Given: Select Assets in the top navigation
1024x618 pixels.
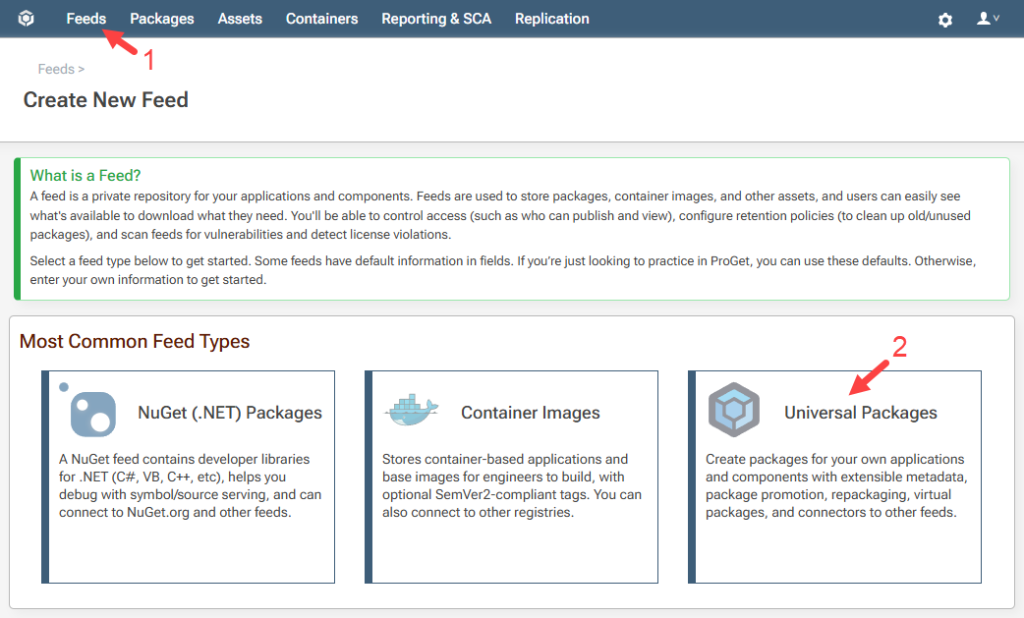Looking at the screenshot, I should point(240,19).
